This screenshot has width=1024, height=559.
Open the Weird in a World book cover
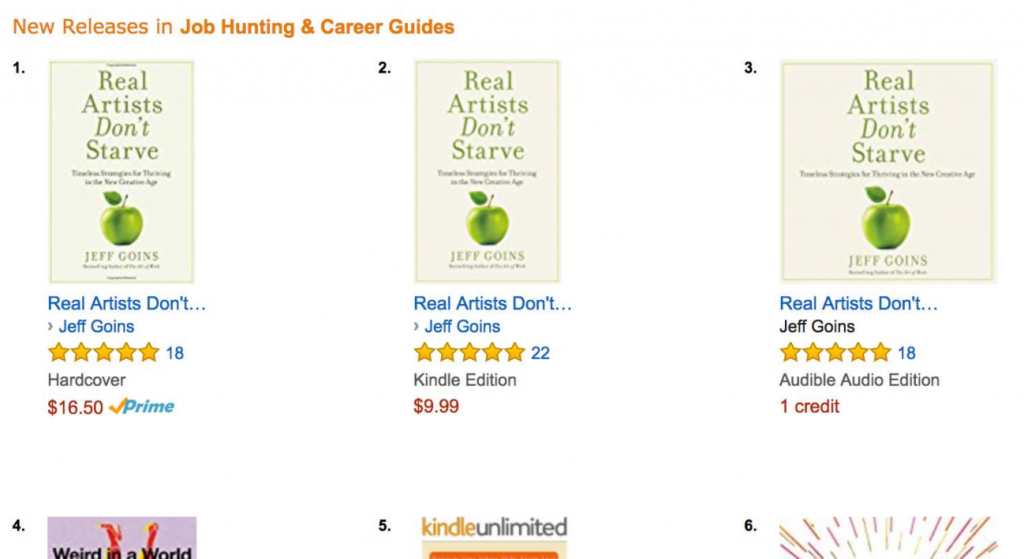[x=122, y=538]
